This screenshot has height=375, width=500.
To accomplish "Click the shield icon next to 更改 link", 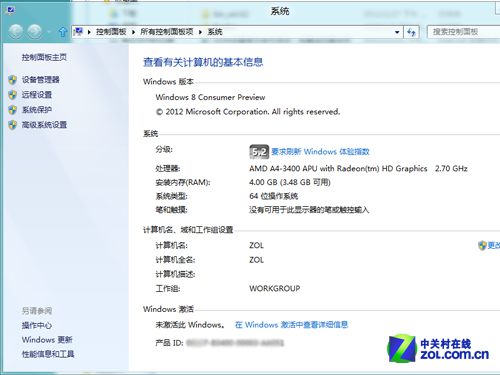I will tap(482, 246).
